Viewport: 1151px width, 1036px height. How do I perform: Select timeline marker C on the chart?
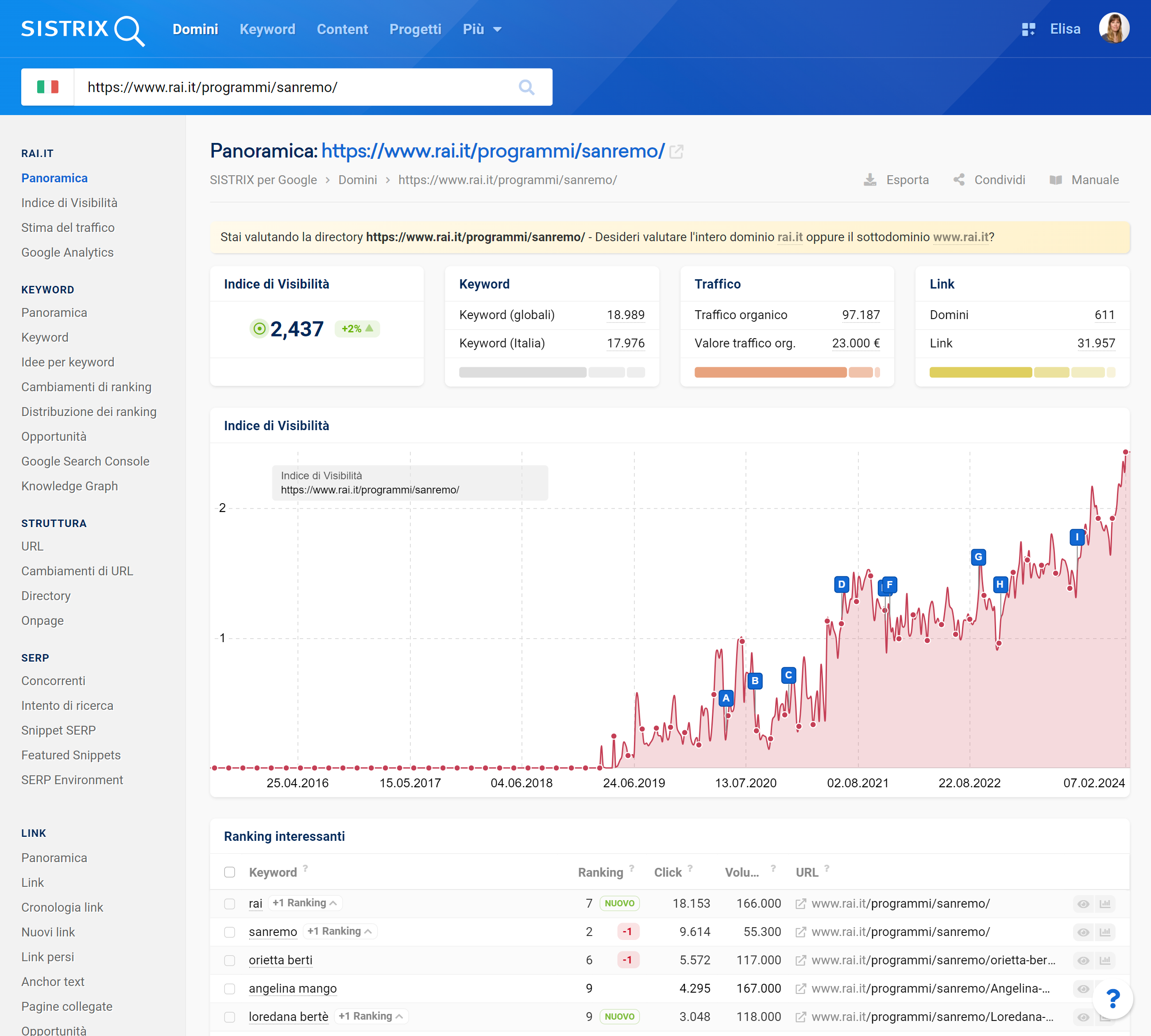[788, 675]
